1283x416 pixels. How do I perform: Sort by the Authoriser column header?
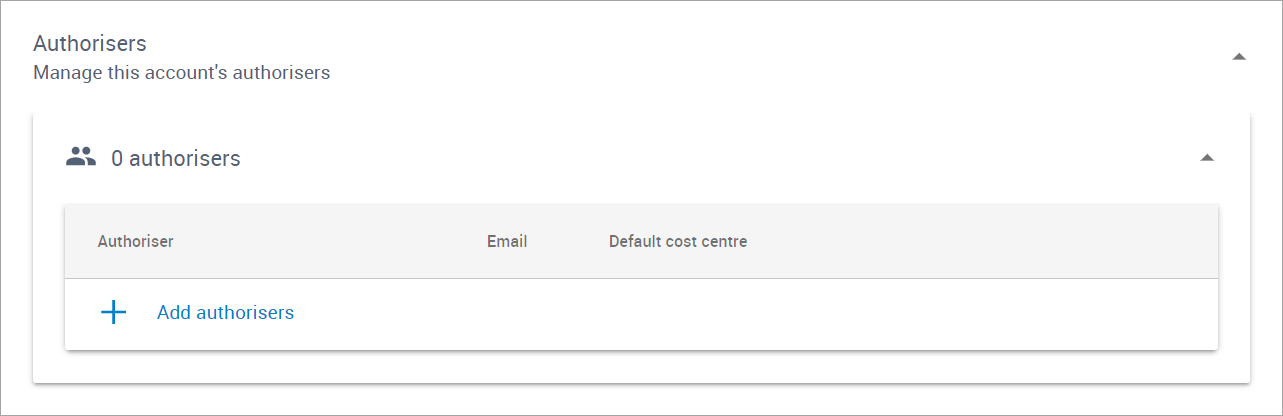pos(135,241)
